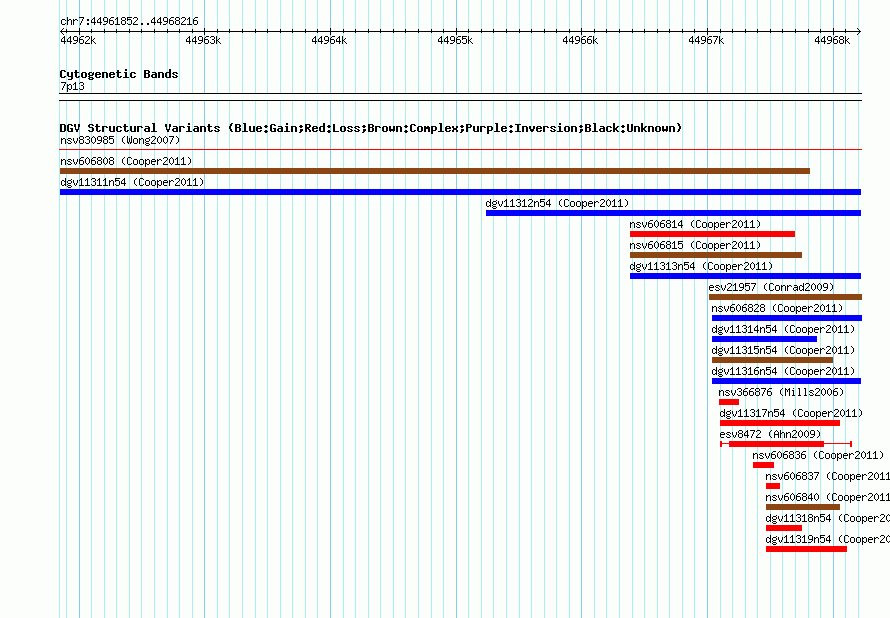Select the short nsv366876 red loss bar
This screenshot has width=890, height=618.
point(729,402)
